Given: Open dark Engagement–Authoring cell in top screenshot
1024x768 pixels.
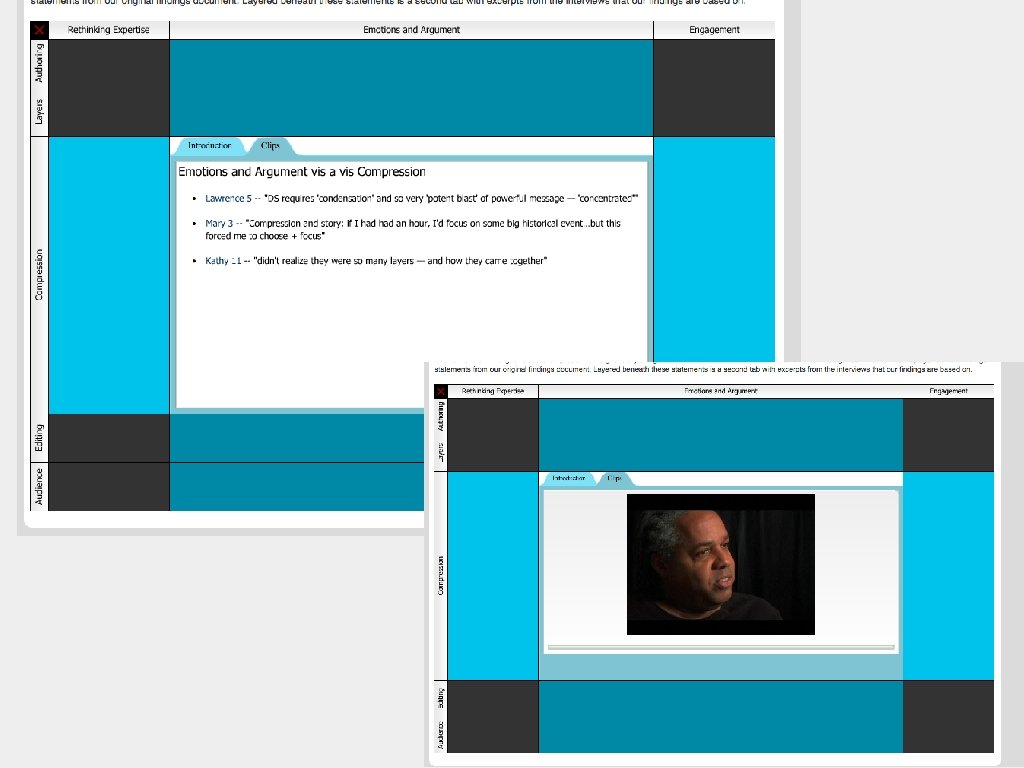Looking at the screenshot, I should 714,88.
